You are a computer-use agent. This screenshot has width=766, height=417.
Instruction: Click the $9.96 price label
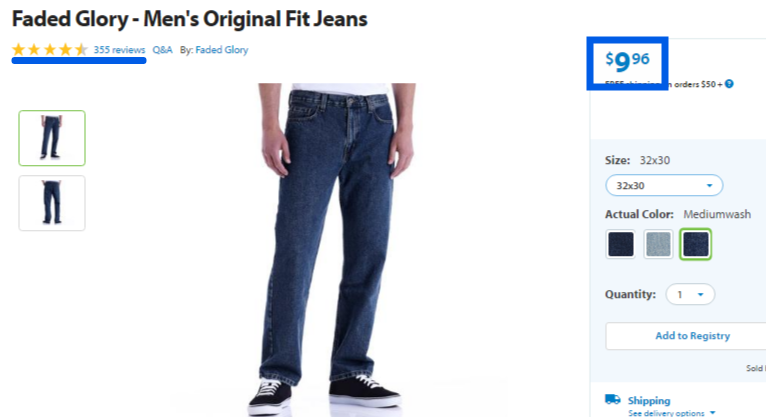click(x=627, y=61)
